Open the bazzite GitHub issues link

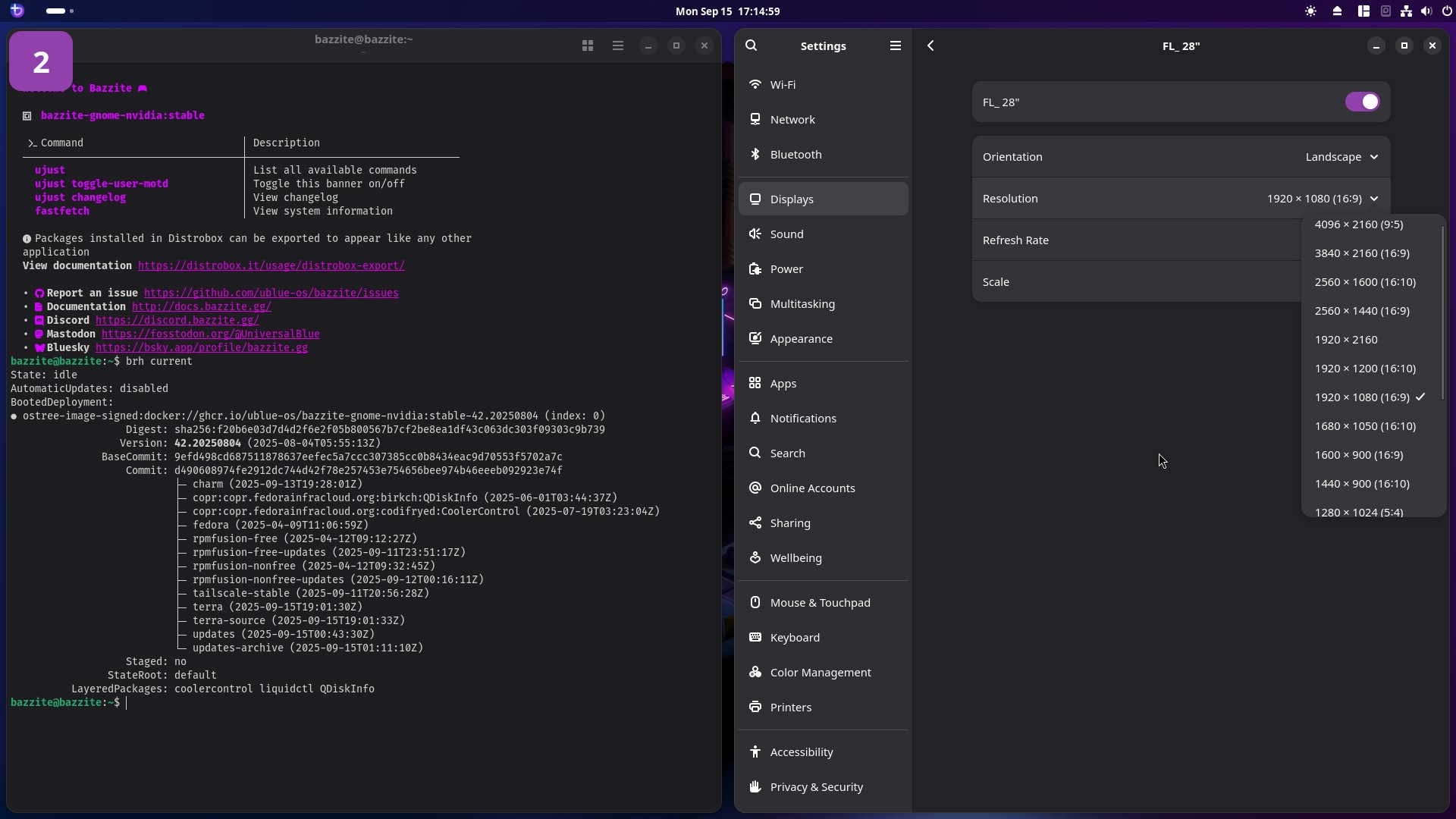click(271, 293)
